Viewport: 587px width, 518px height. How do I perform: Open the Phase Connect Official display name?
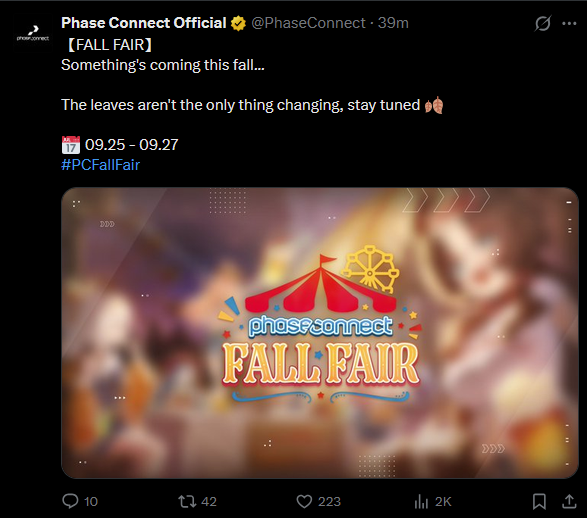coord(144,23)
